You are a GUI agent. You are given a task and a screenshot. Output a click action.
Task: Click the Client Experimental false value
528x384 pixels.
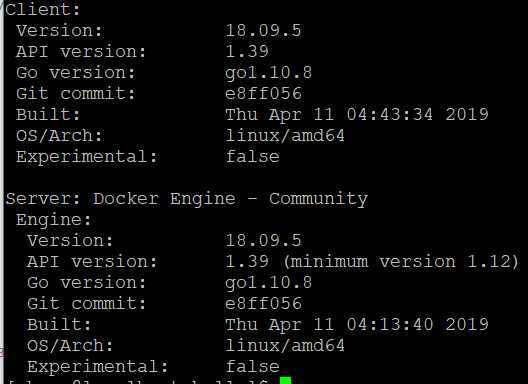pos(253,156)
